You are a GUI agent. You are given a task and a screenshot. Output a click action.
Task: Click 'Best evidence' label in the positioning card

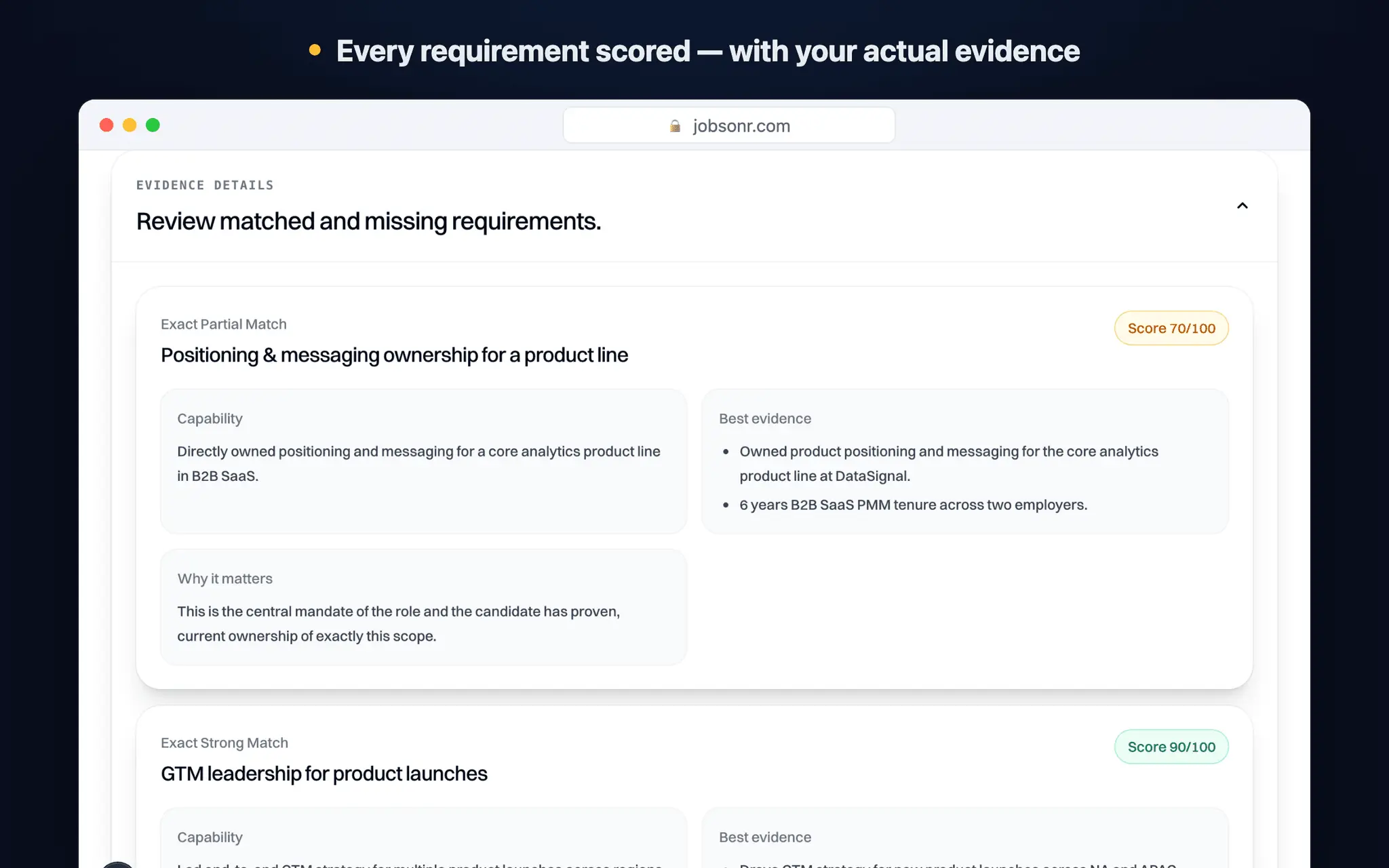765,418
